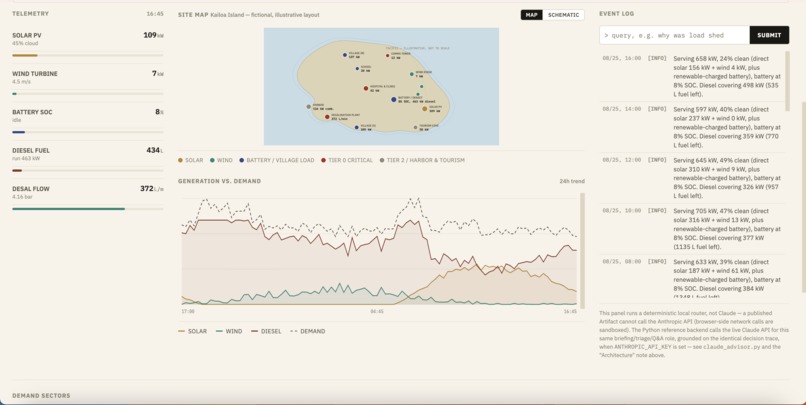
Task: Switch site view to MAP
Action: pos(532,15)
